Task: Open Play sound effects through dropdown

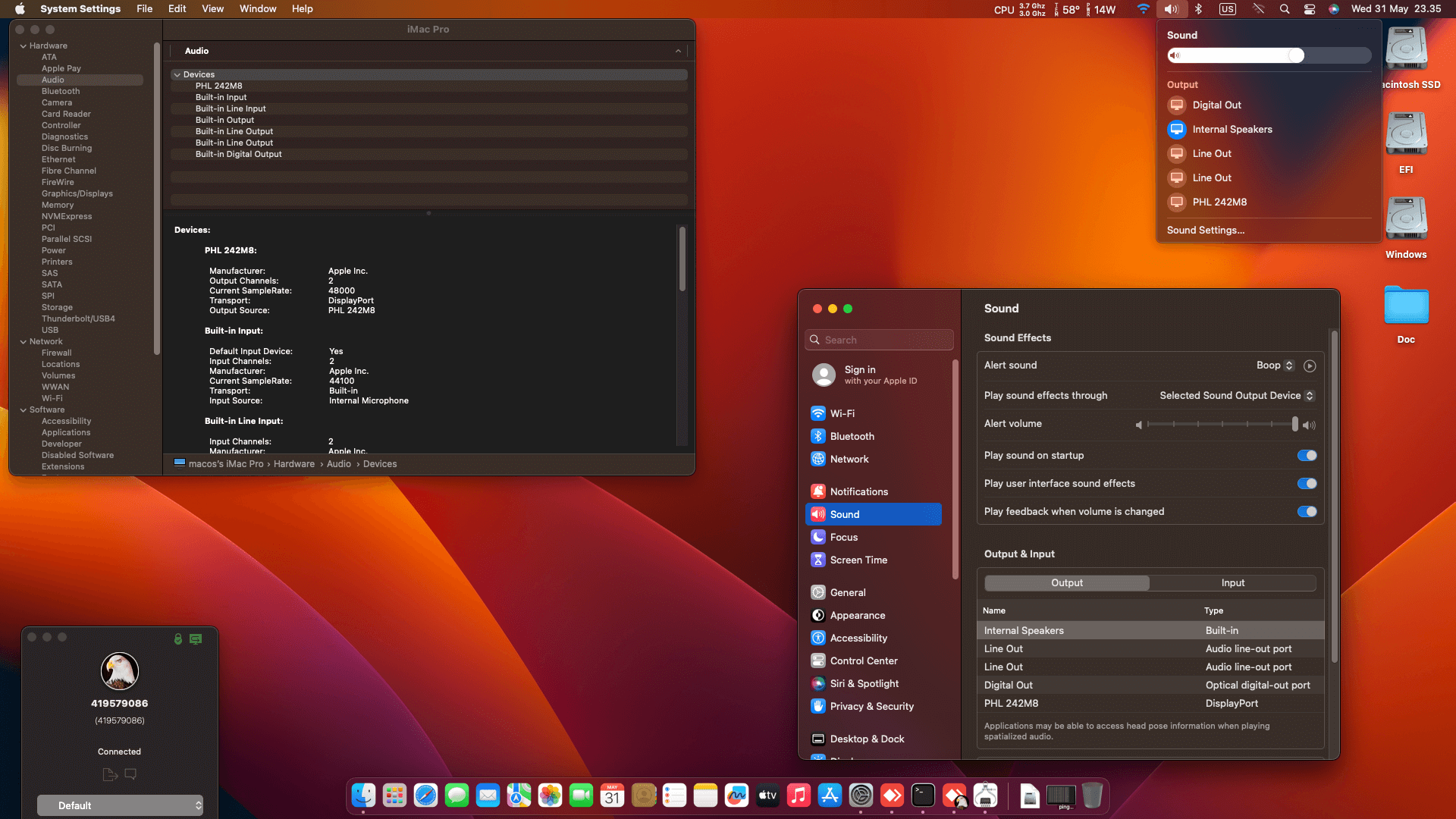Action: pos(1236,396)
